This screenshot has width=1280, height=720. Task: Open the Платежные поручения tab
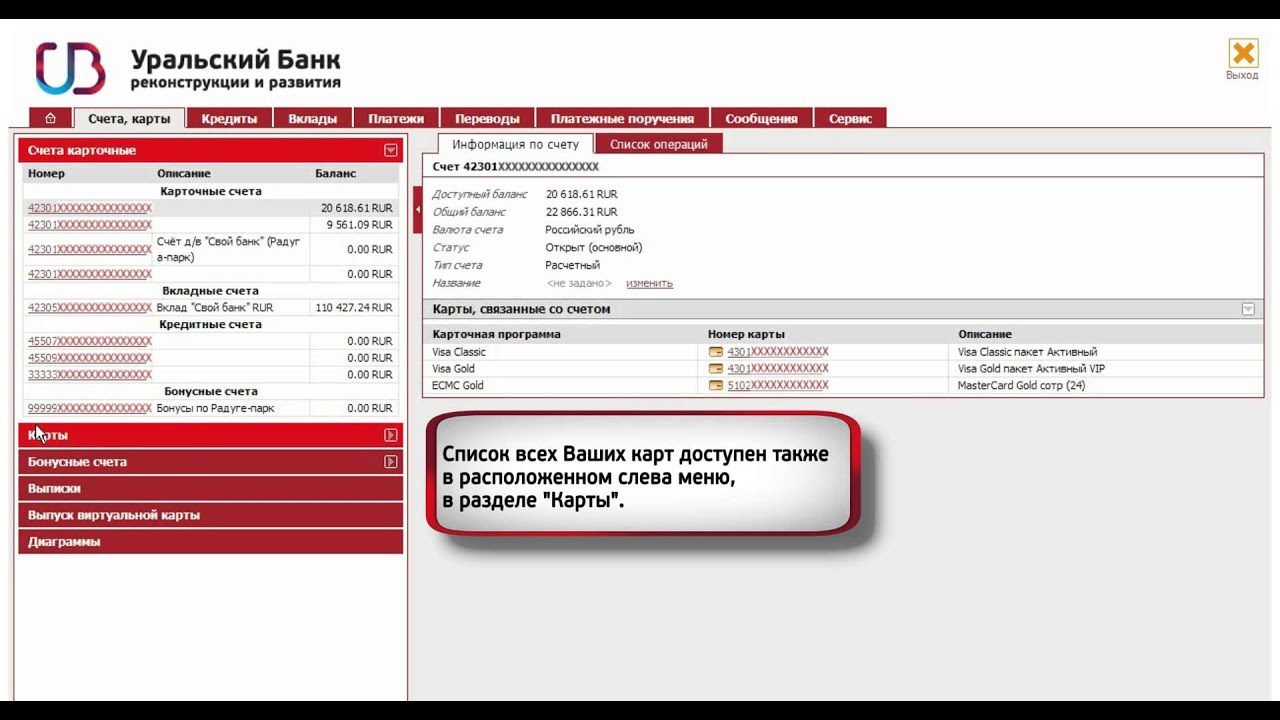[622, 118]
